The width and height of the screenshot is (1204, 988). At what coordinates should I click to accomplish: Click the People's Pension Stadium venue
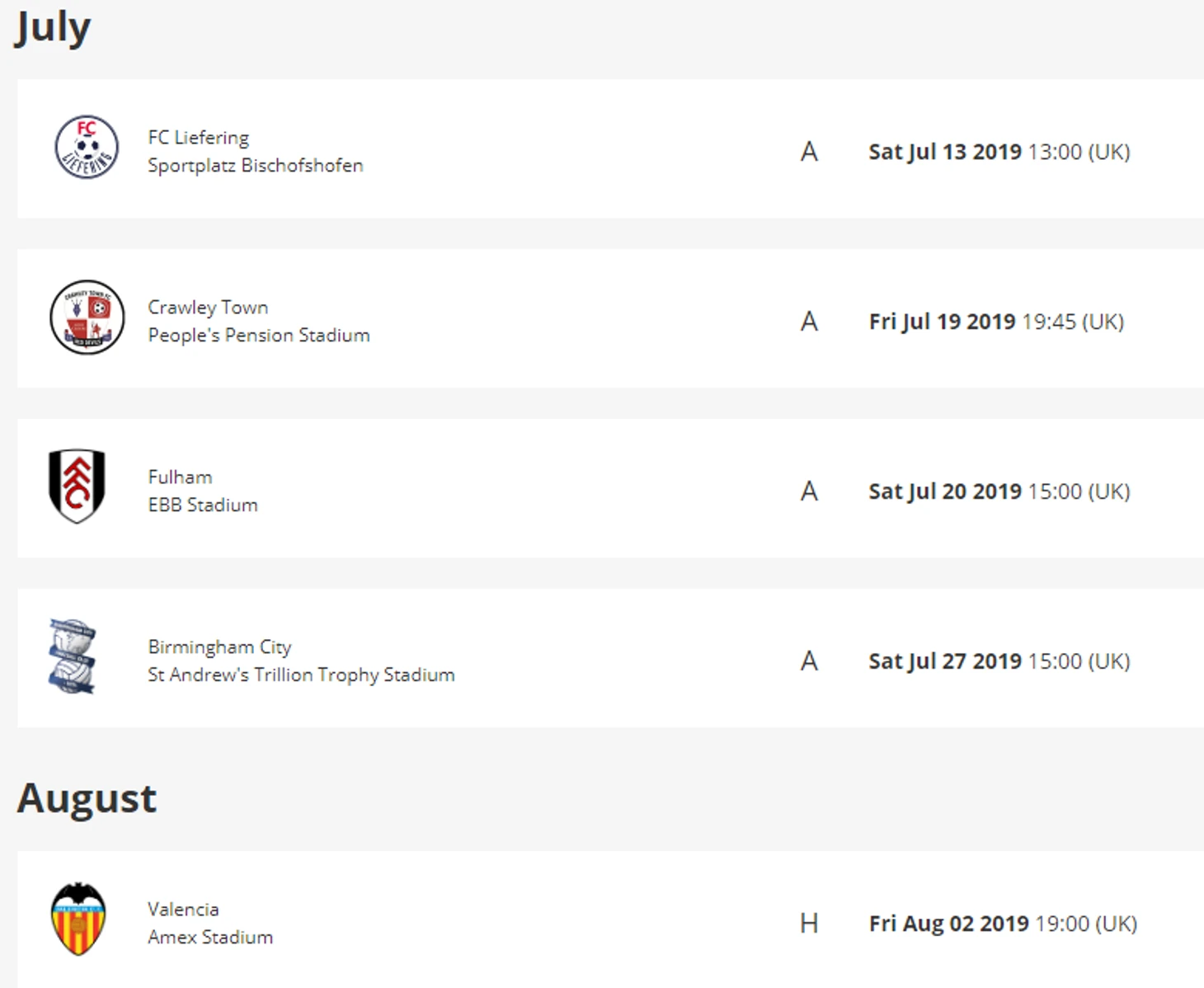258,335
